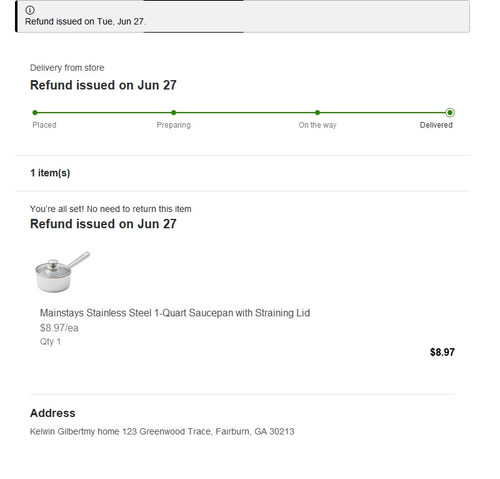Click the Delivered step label
500x479 pixels.
pos(436,125)
